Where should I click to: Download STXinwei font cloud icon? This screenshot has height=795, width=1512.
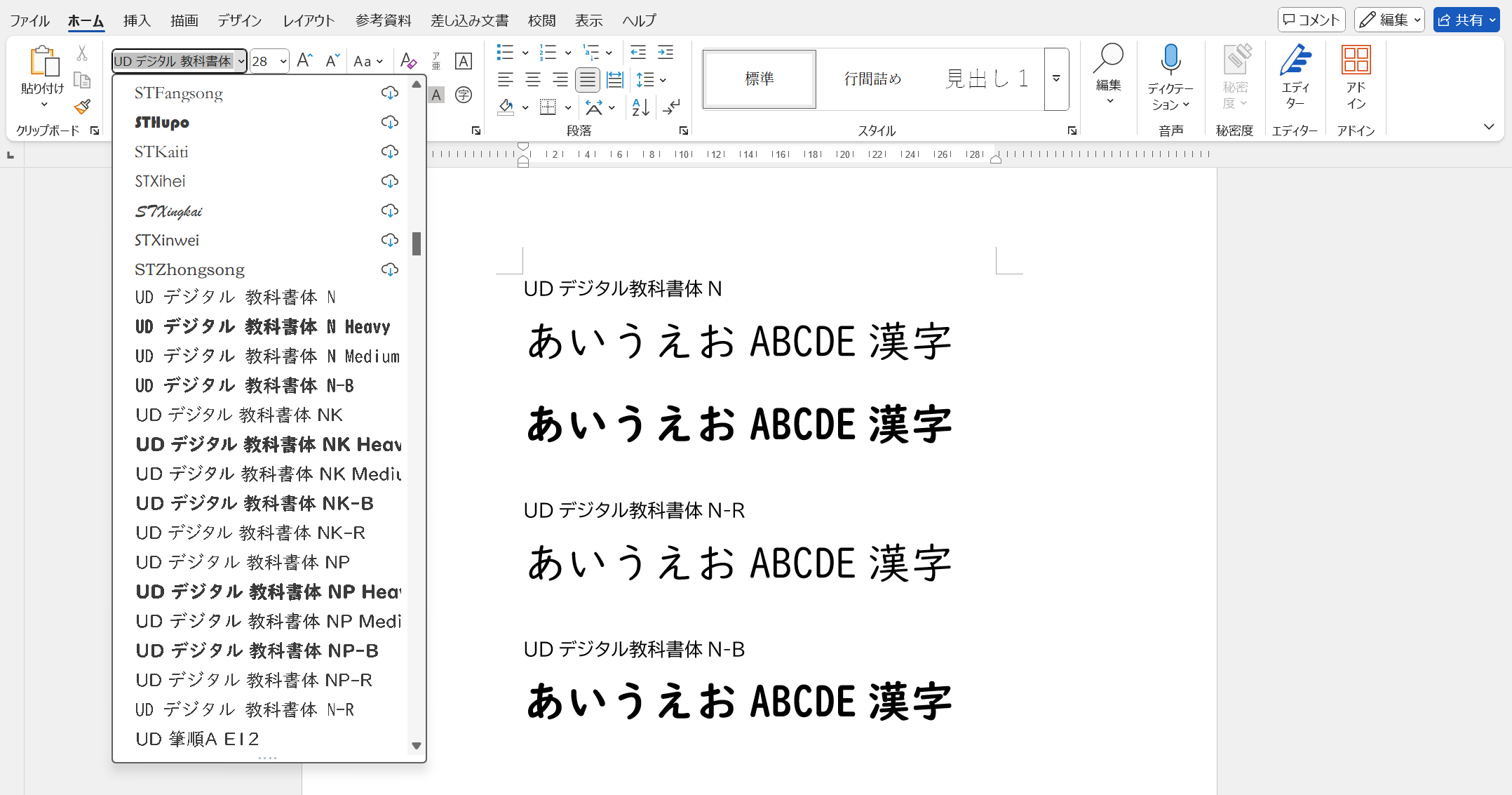(x=390, y=240)
